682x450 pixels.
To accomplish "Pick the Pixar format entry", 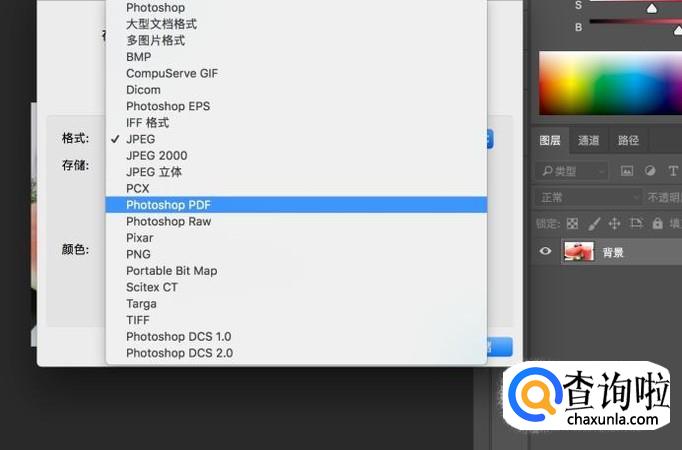I will click(x=296, y=238).
